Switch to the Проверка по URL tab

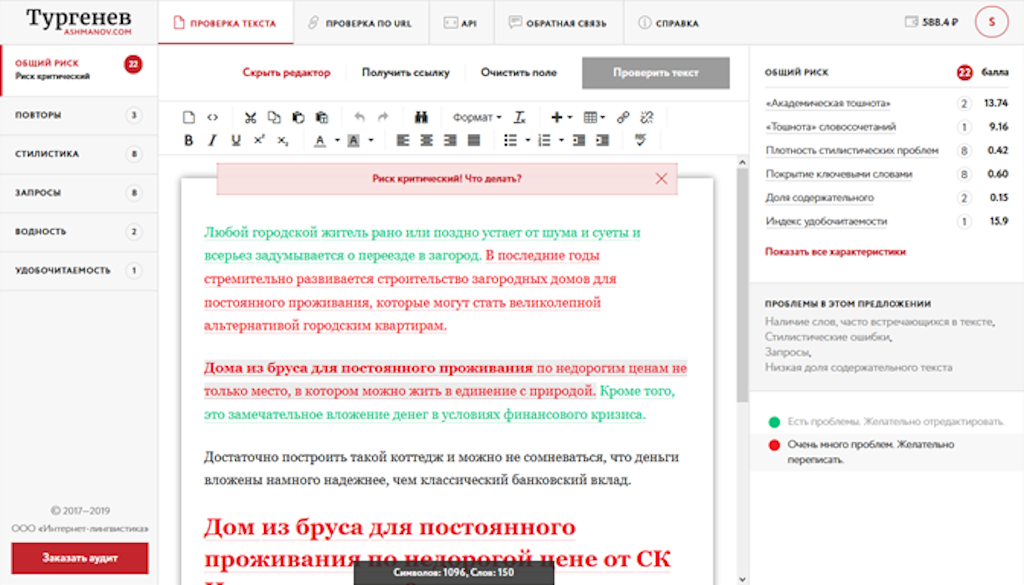tap(360, 23)
